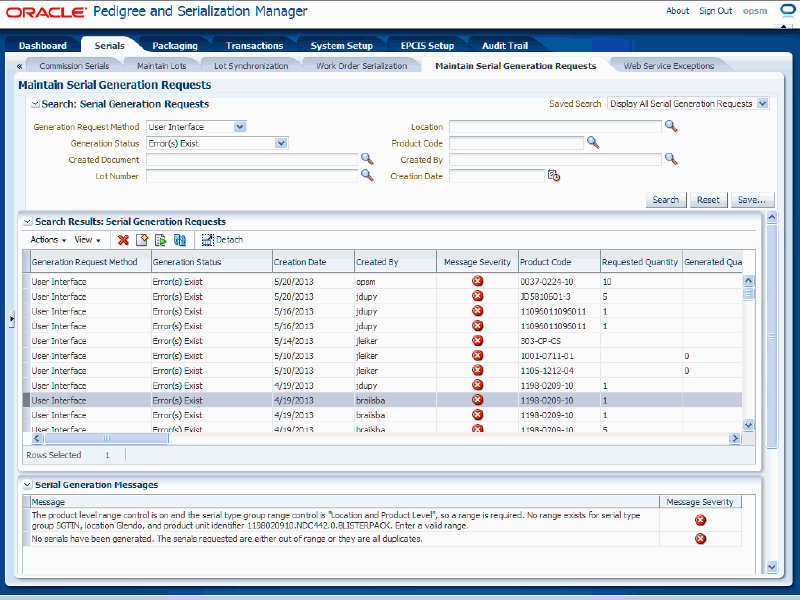This screenshot has height=600, width=800.
Task: Click Requested Quantity column header
Action: [x=640, y=262]
